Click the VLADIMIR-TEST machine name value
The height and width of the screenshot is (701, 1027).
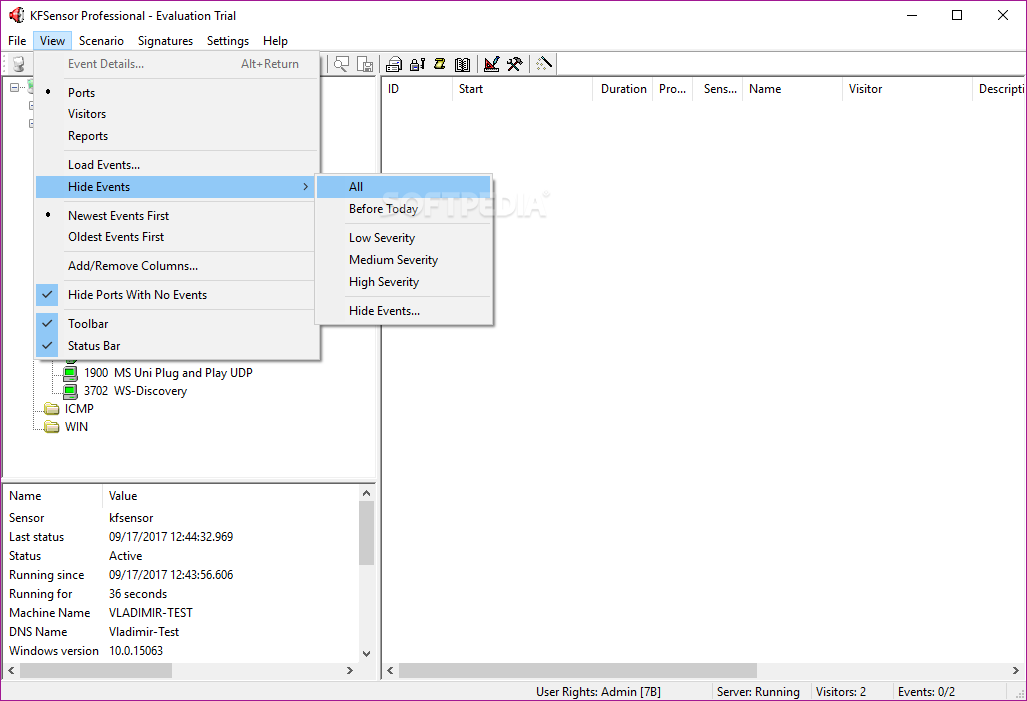(151, 613)
